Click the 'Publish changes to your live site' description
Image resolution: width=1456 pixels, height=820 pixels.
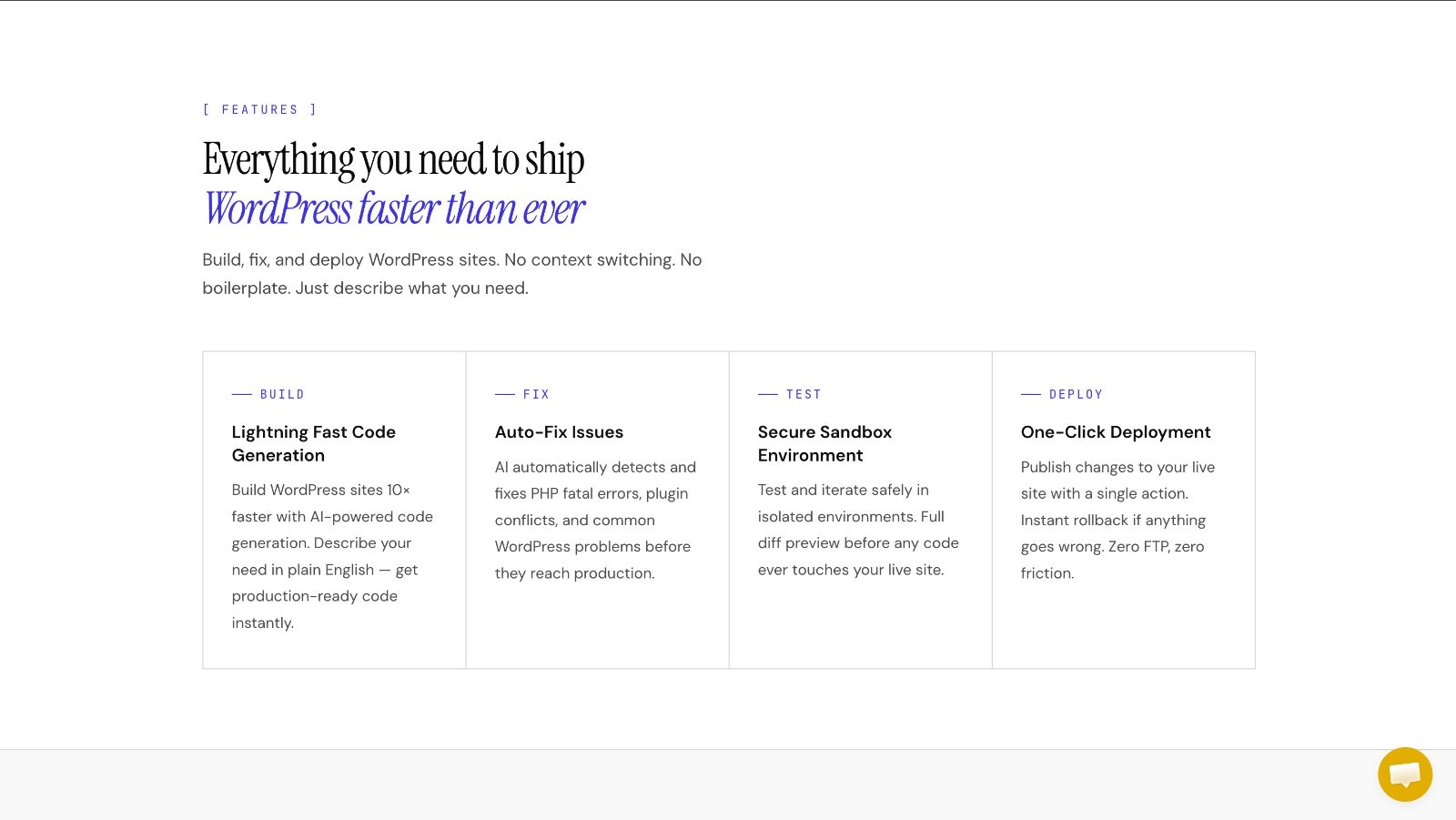click(1117, 520)
